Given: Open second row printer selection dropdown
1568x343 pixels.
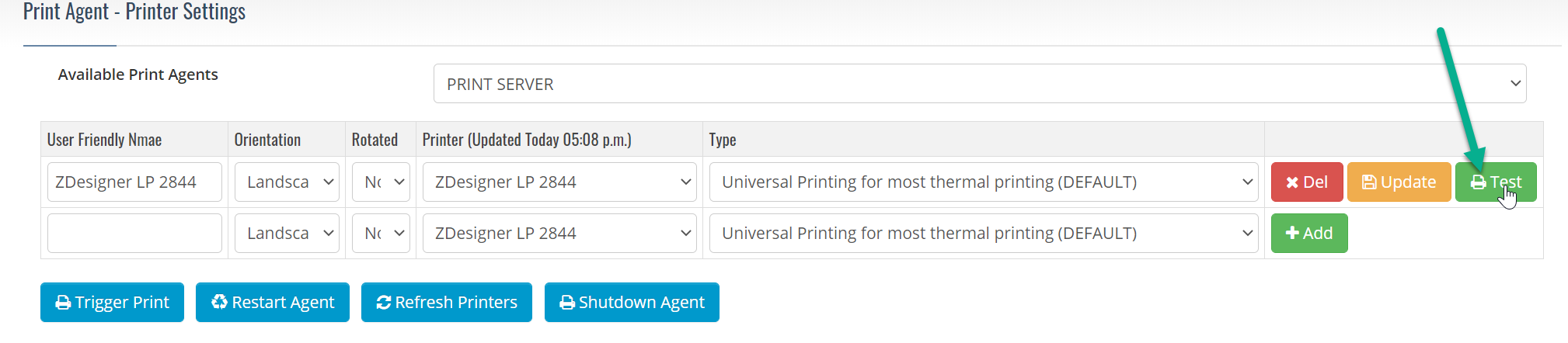Looking at the screenshot, I should [559, 234].
